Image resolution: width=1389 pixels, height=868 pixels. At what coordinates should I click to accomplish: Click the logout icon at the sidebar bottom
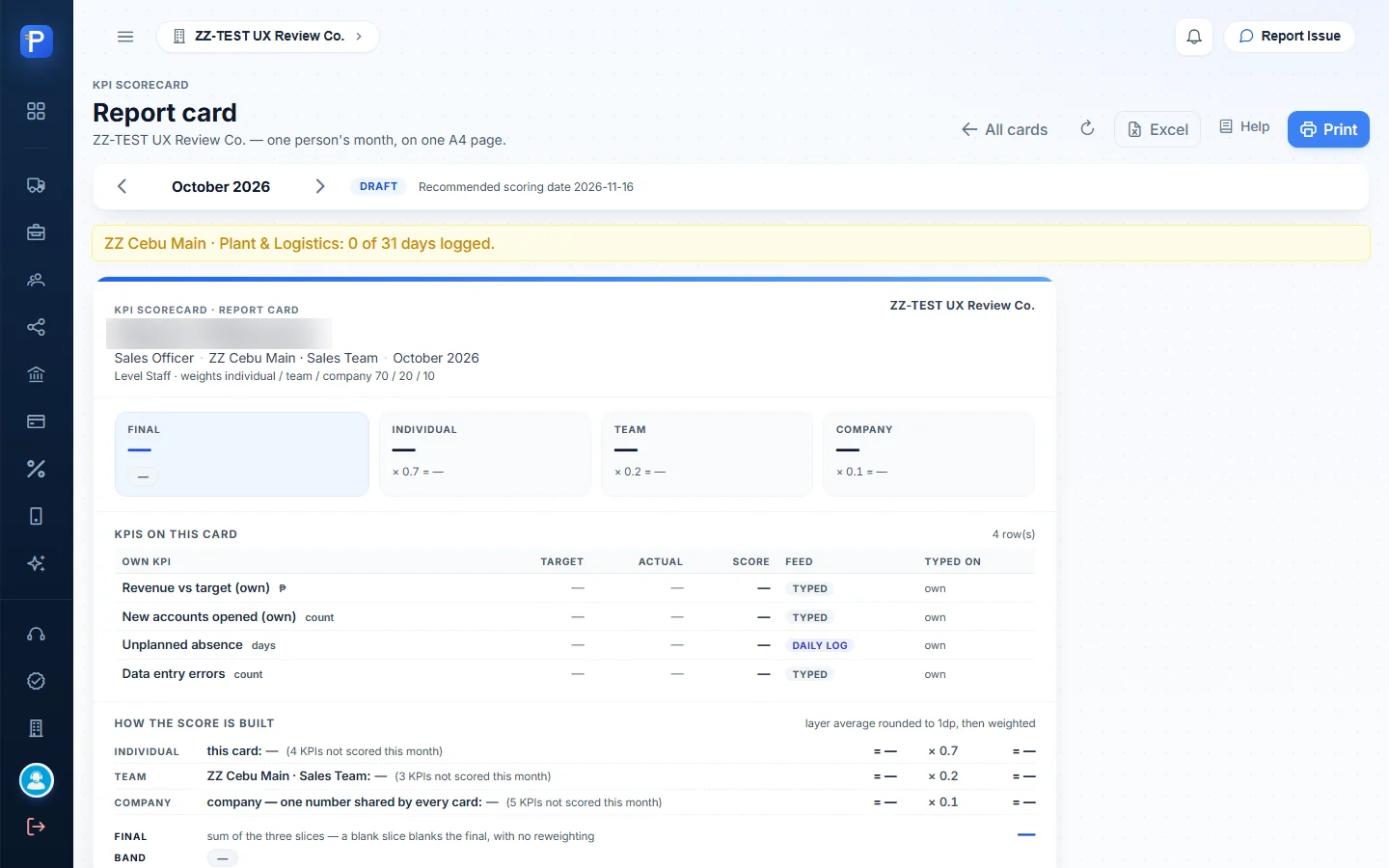point(37,827)
